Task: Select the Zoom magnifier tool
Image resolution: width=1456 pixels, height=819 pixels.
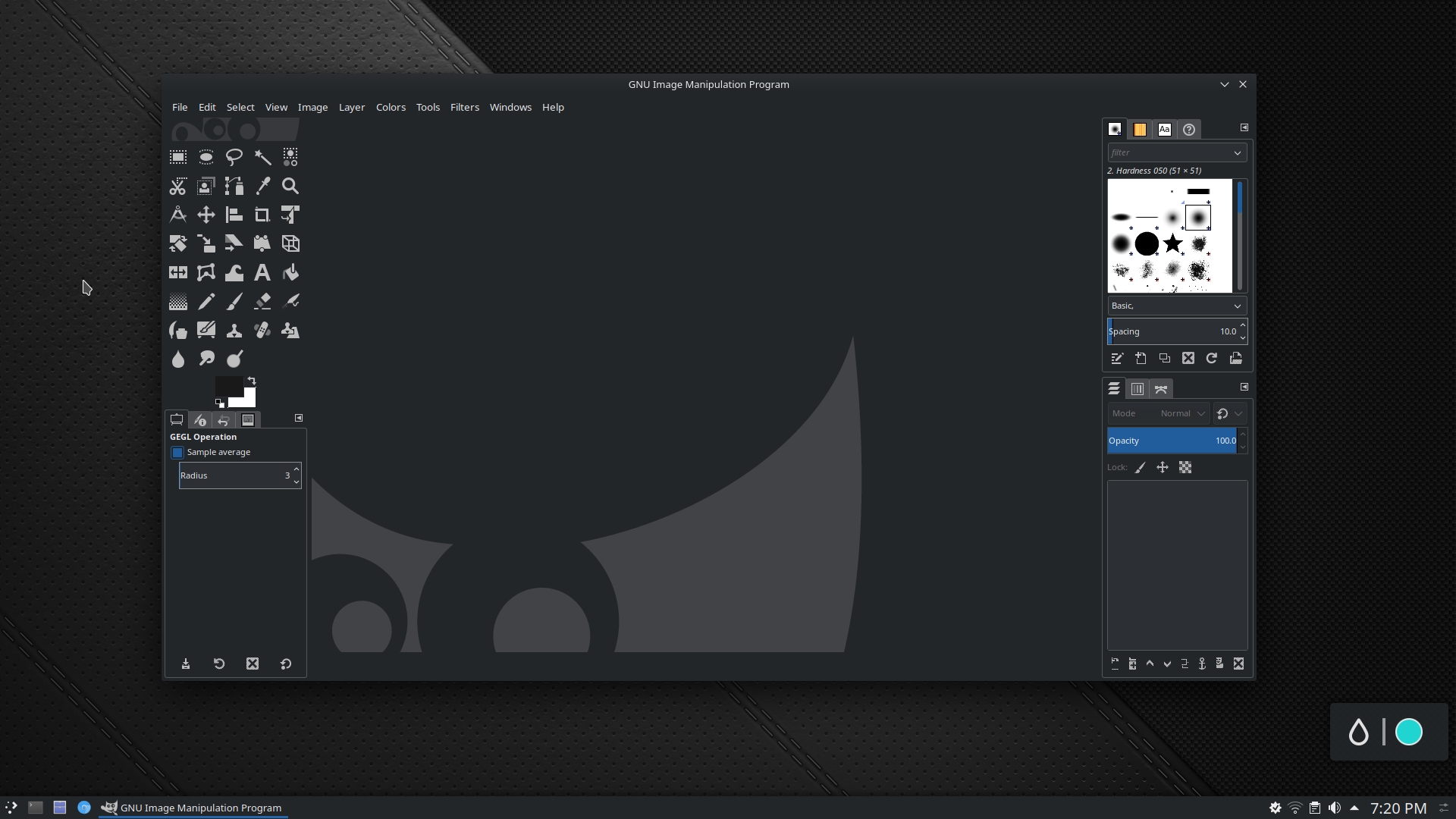Action: (x=290, y=186)
